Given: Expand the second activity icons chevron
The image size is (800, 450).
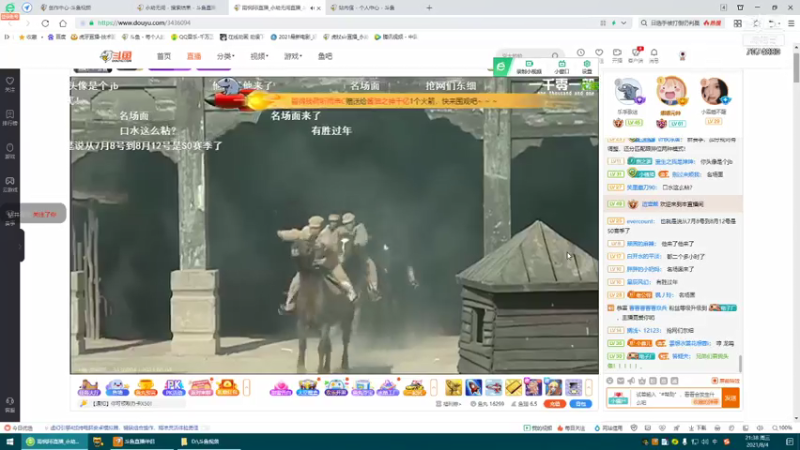Looking at the screenshot, I should click(434, 388).
